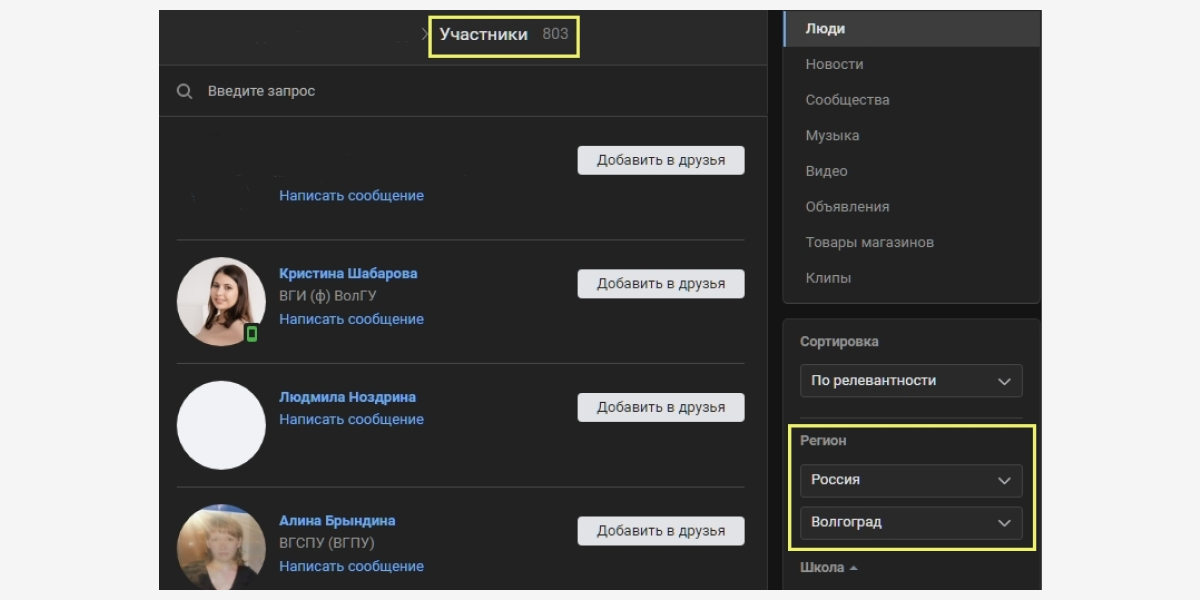This screenshot has width=1200, height=600.
Task: Open Алина Брындина's avatar
Action: click(x=221, y=546)
